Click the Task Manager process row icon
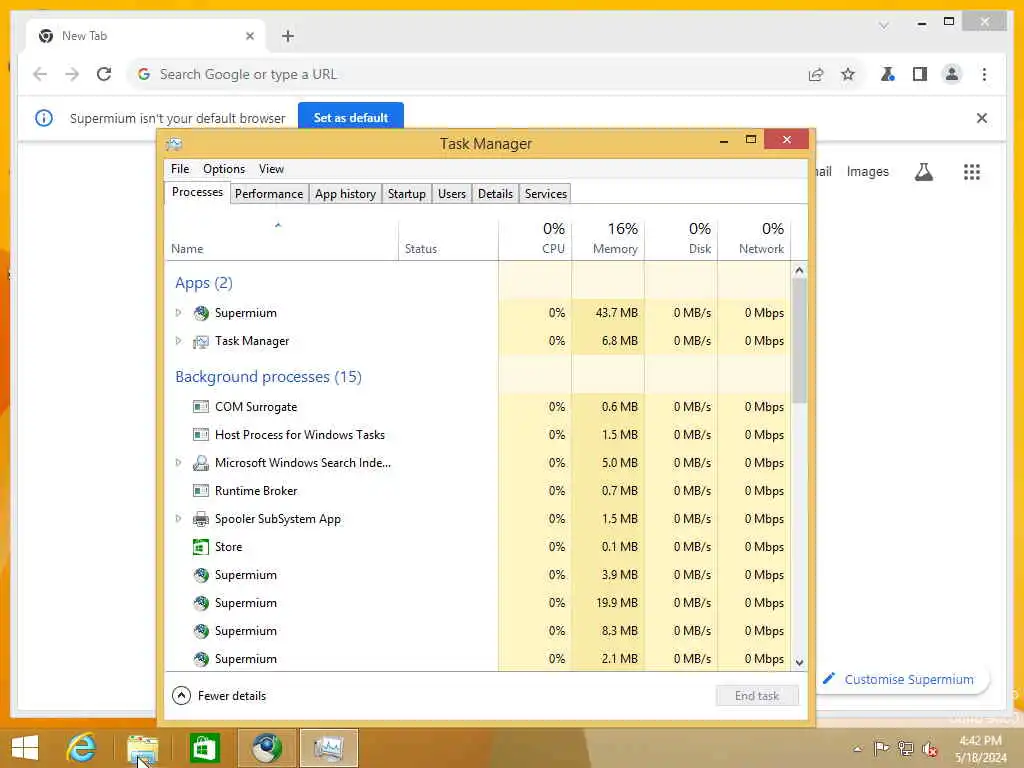 pyautogui.click(x=201, y=341)
